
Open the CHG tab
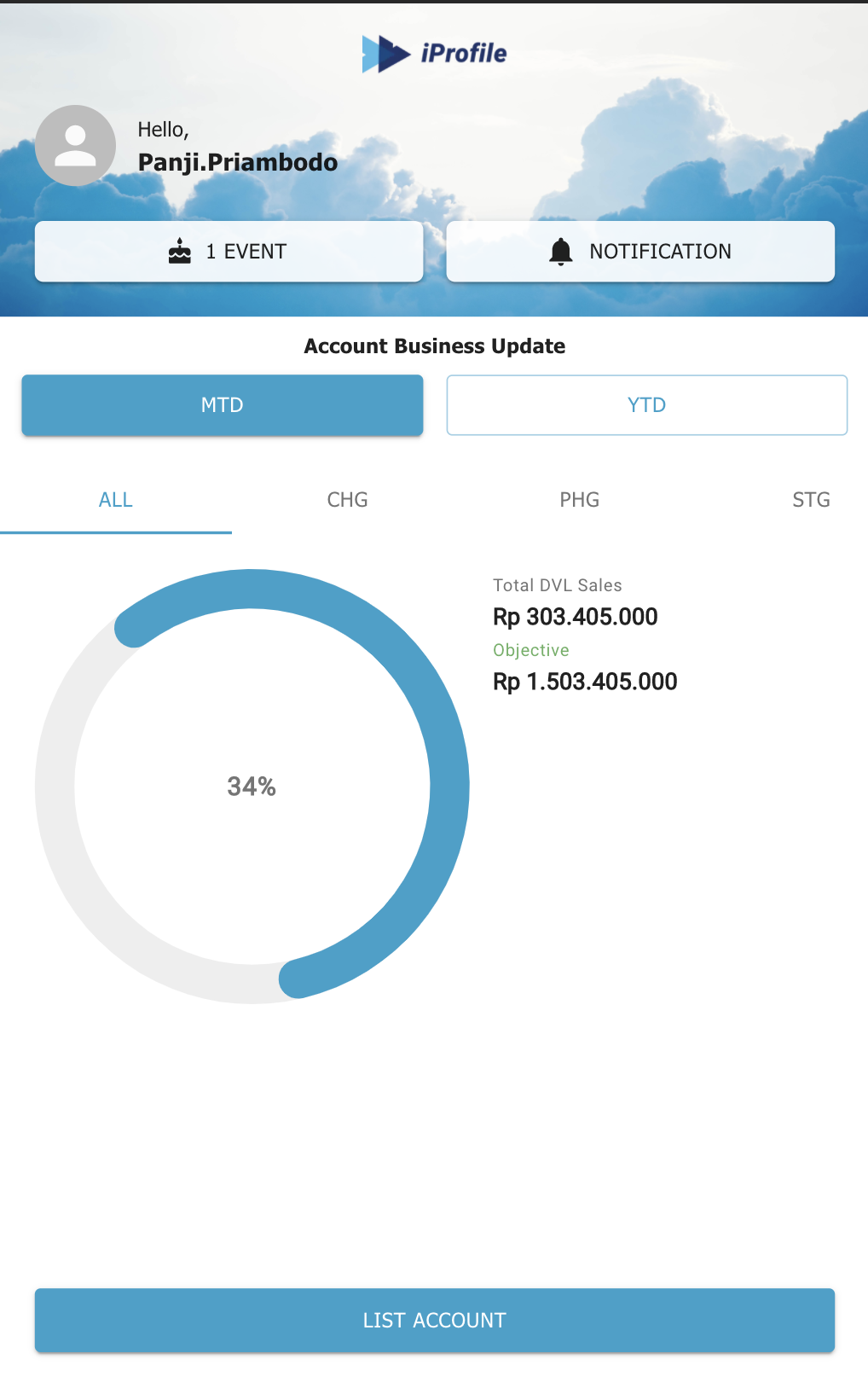click(x=347, y=500)
